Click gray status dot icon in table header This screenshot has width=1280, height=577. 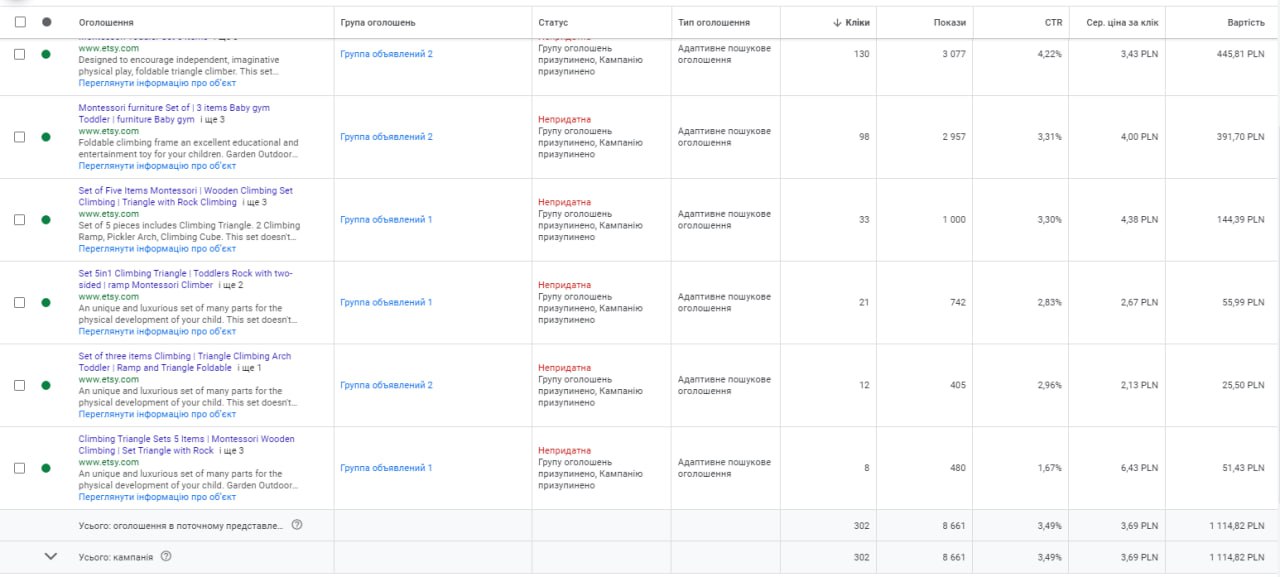(x=47, y=22)
